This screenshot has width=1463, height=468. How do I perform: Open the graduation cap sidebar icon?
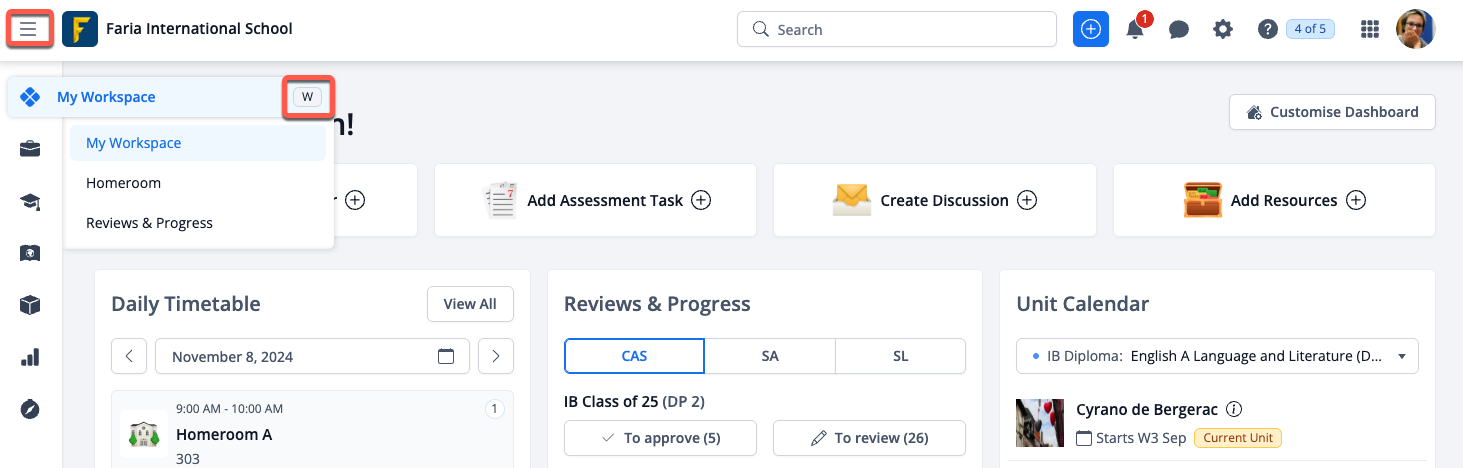coord(30,202)
